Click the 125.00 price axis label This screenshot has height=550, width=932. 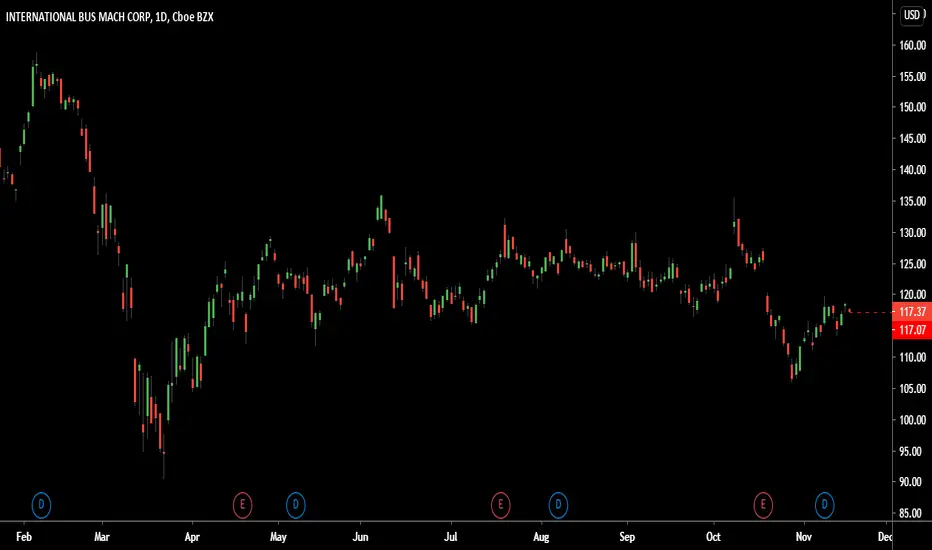[912, 263]
